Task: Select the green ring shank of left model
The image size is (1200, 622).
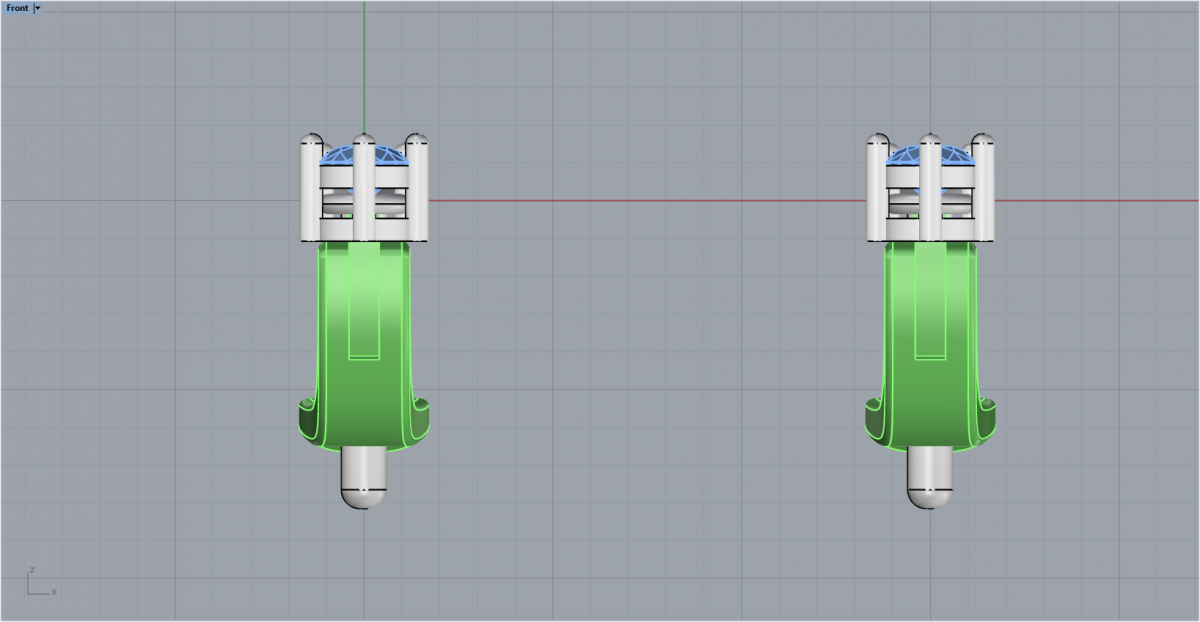Action: coord(364,348)
